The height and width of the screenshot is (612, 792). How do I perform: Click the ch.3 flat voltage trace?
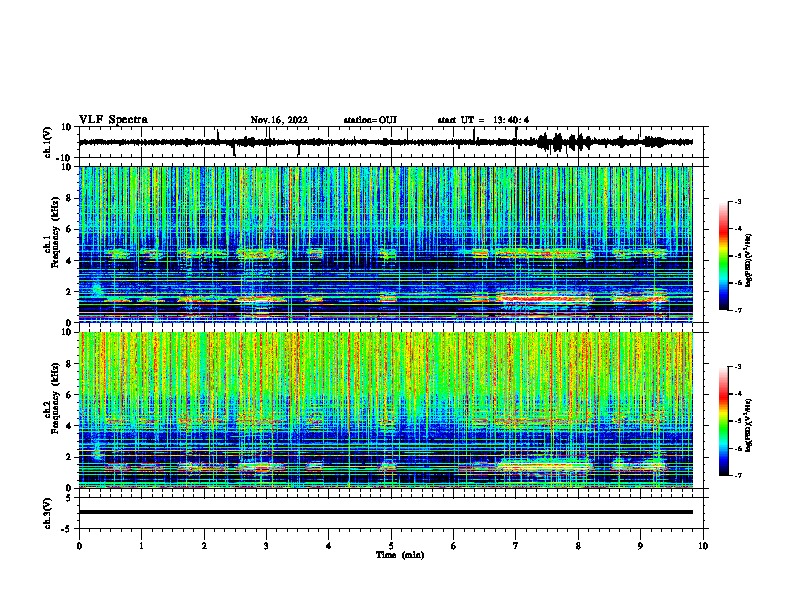click(386, 512)
